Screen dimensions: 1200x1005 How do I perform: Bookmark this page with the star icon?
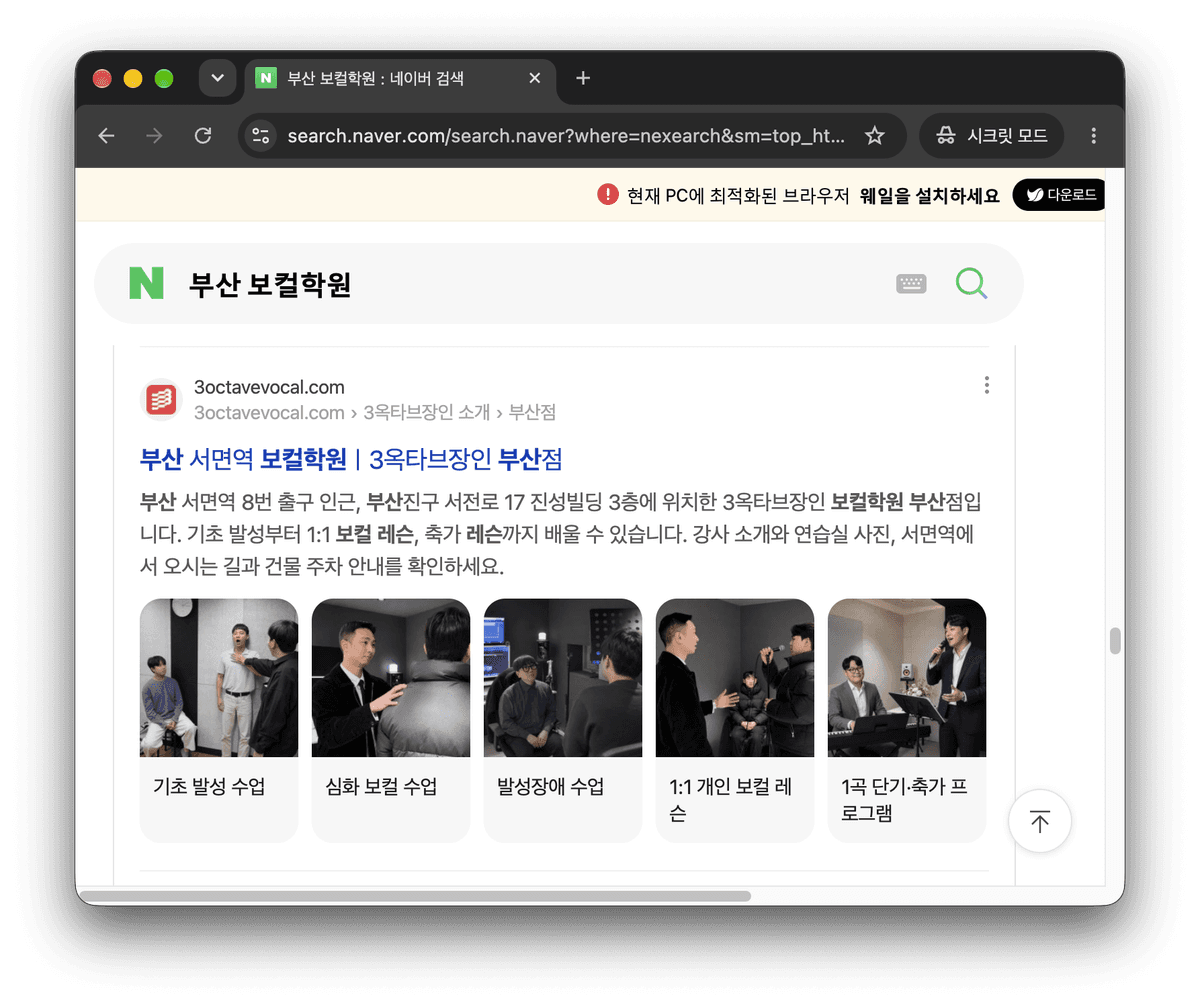pos(875,135)
